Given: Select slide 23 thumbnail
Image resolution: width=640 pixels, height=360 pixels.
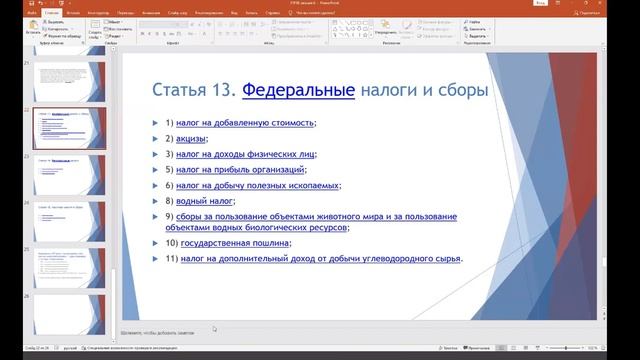Looking at the screenshot, I should click(69, 175).
